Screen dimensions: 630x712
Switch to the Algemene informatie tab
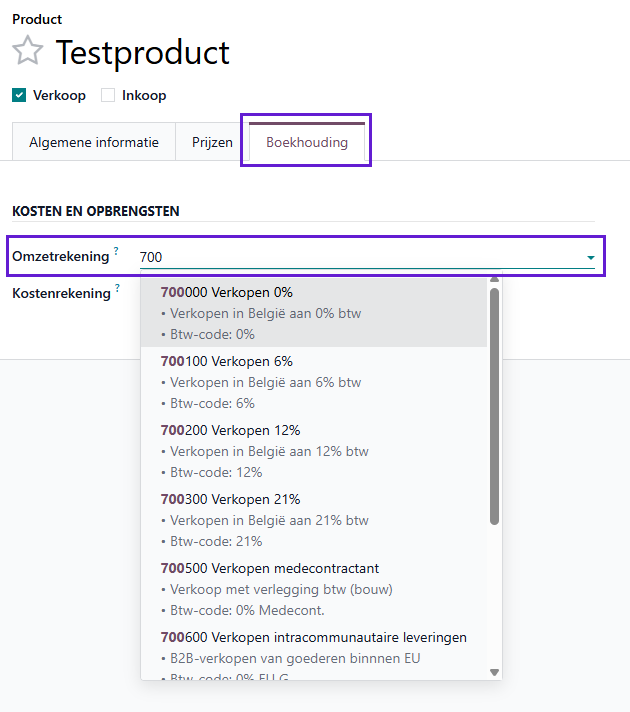tap(94, 143)
